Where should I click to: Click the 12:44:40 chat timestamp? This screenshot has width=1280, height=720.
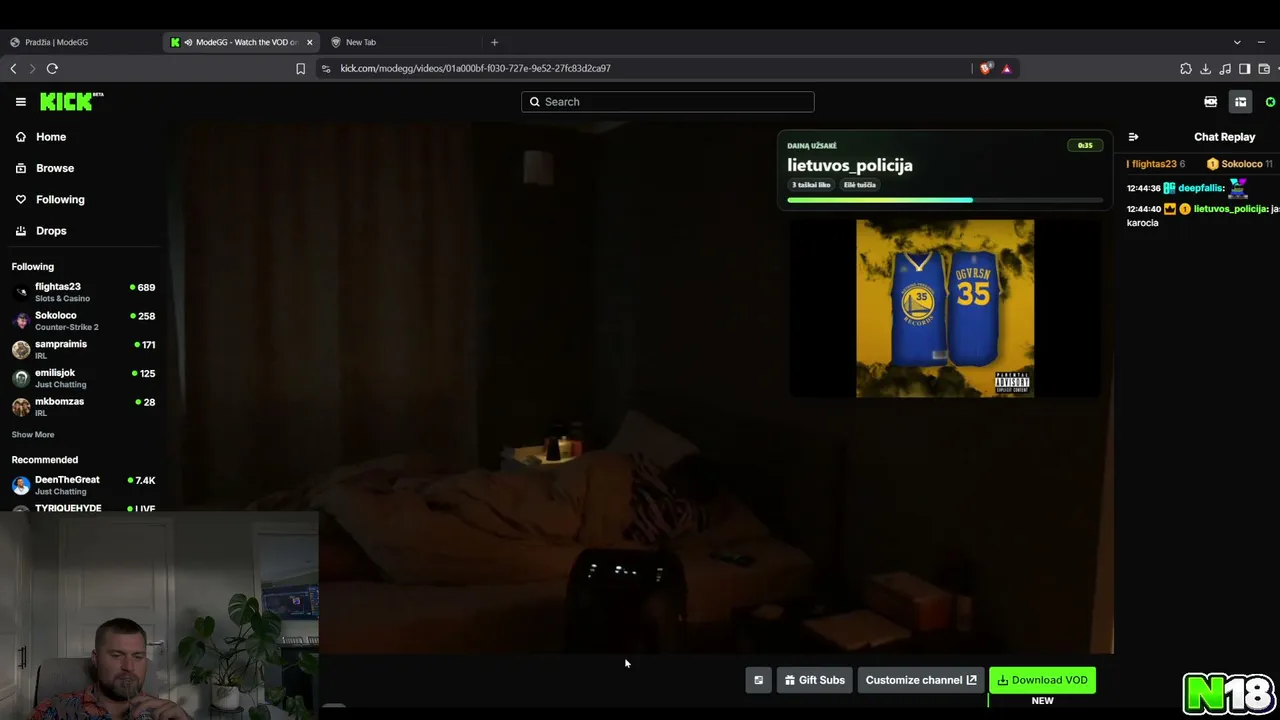point(1143,209)
